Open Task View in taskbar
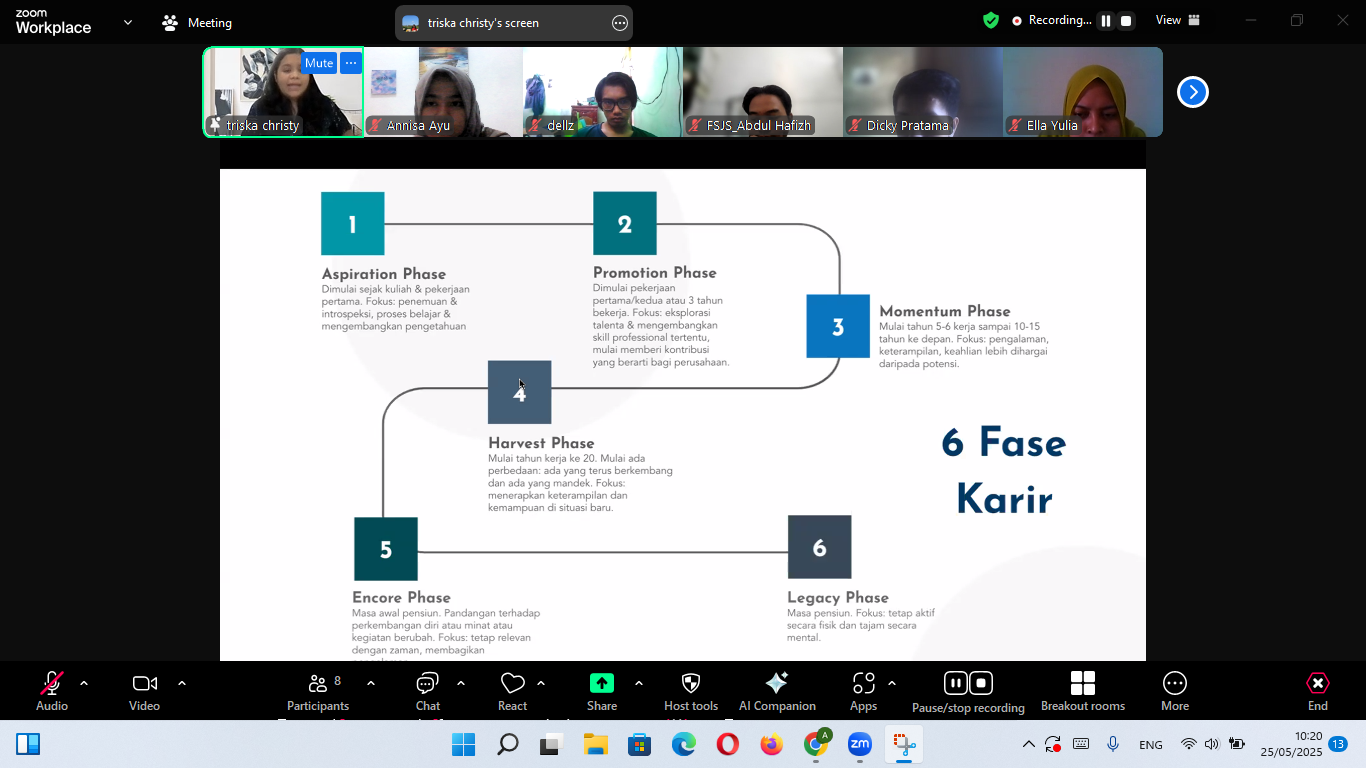This screenshot has height=768, width=1366. [551, 744]
